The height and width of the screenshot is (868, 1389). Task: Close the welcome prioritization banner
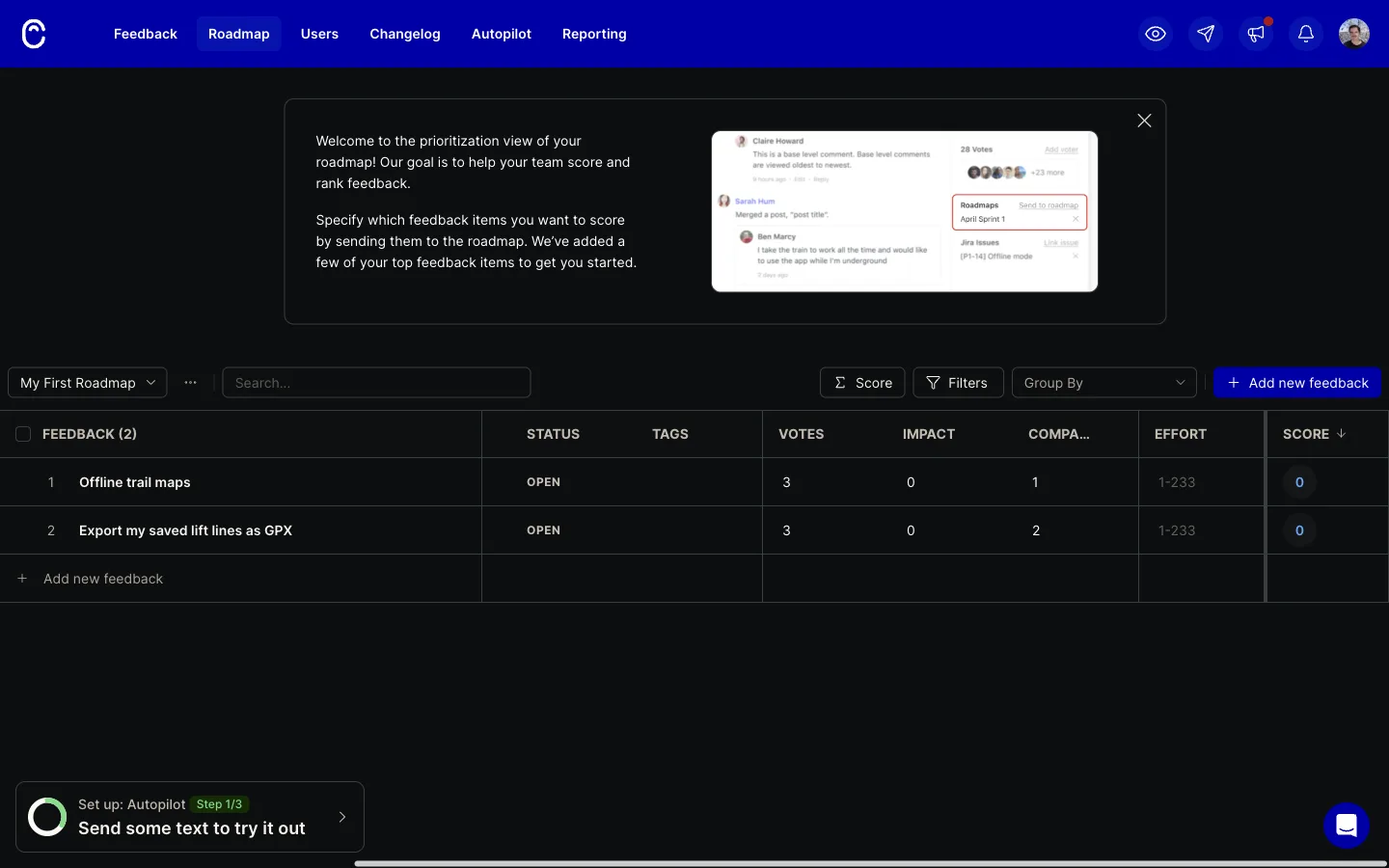(x=1144, y=121)
